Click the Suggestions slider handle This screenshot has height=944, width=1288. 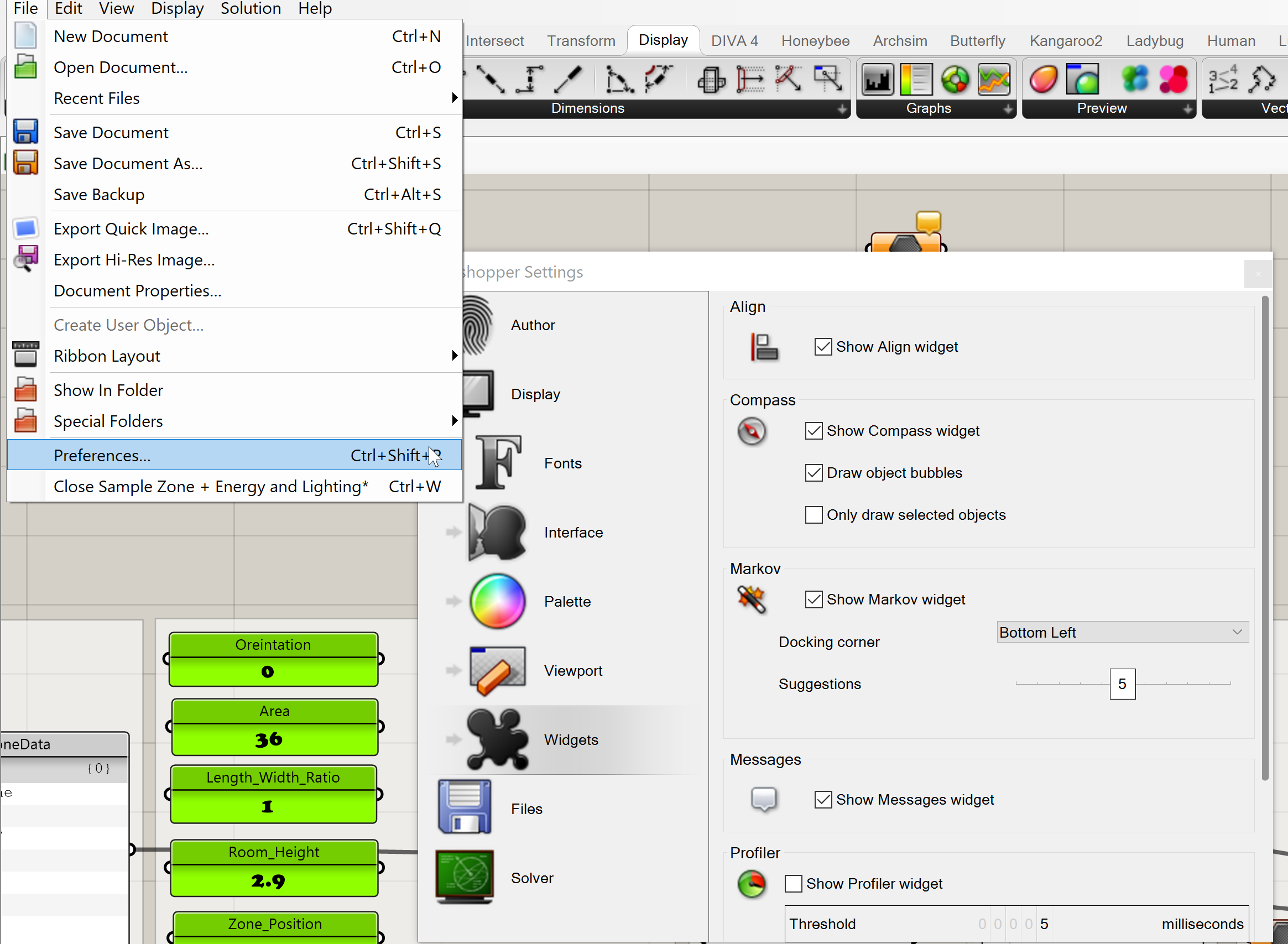(x=1122, y=684)
